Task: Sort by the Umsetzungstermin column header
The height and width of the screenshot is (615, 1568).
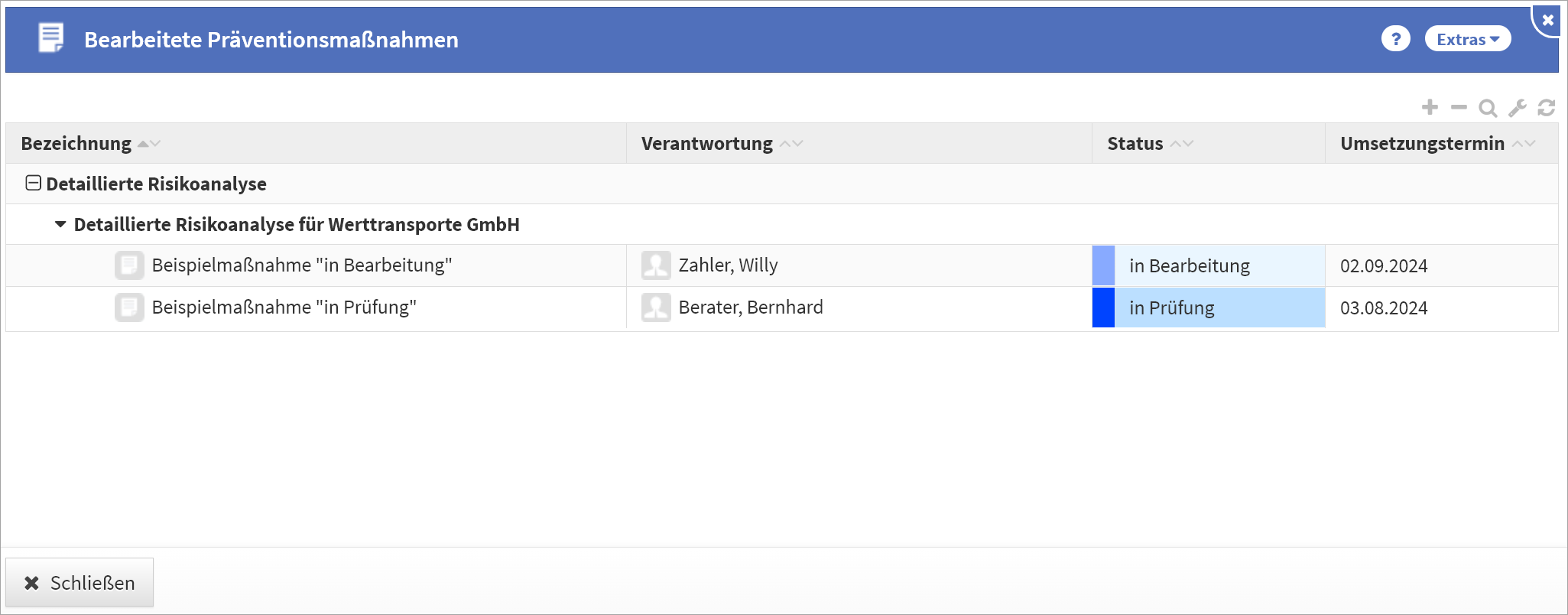Action: pos(1422,144)
